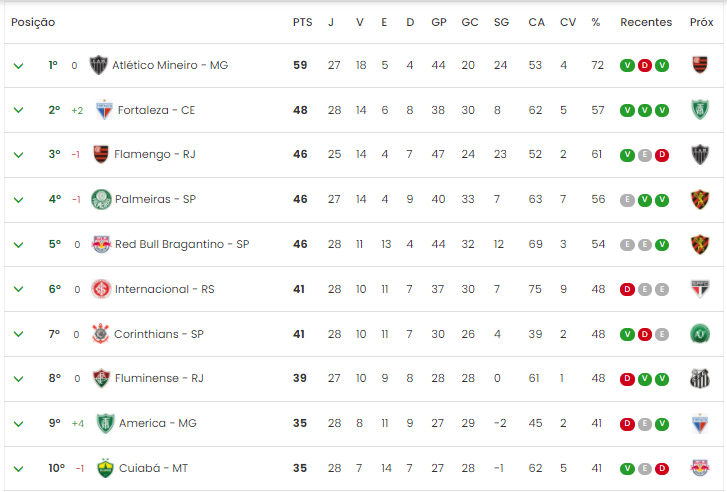
Task: Click Flamengo's gray E recent result badge
Action: 644,155
